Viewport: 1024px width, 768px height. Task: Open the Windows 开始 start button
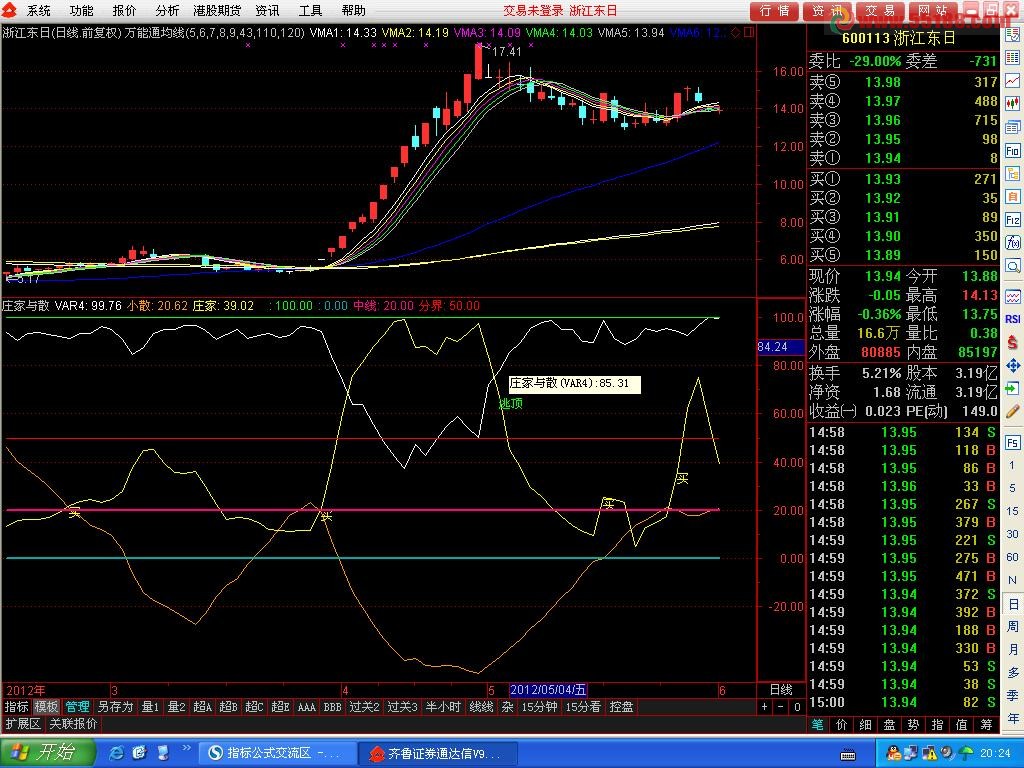[x=47, y=752]
